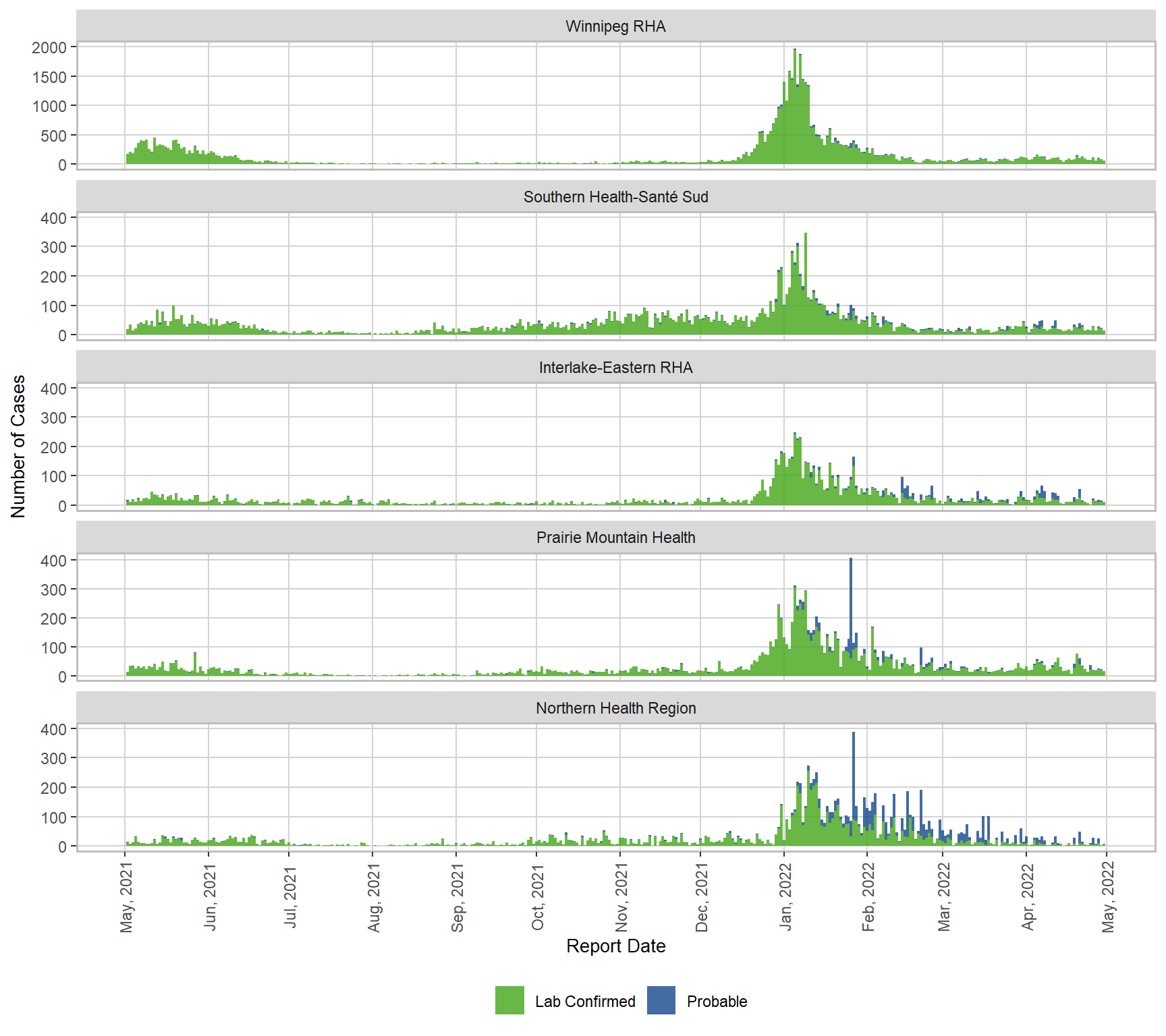Click the blue Probable legend swatch

pyautogui.click(x=661, y=1000)
